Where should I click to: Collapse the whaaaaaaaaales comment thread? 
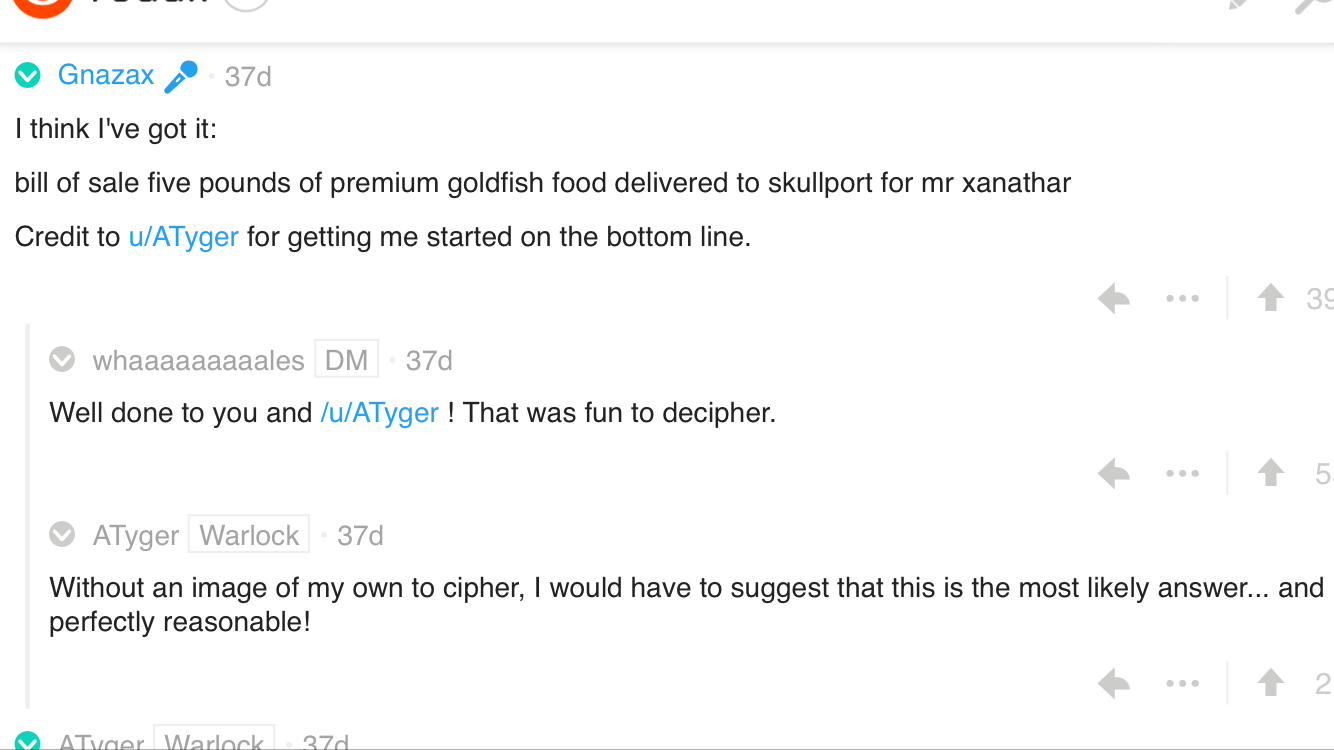pos(62,359)
